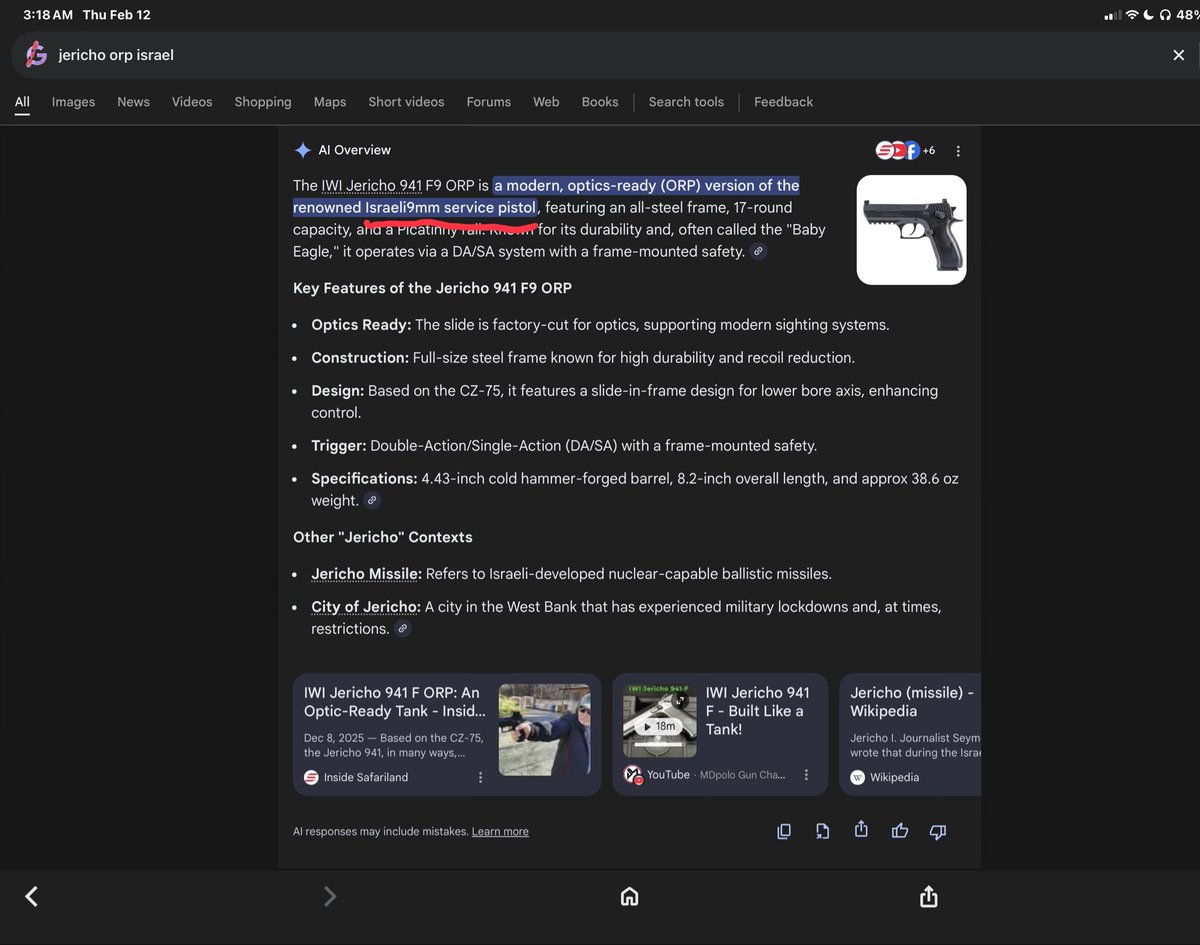
Task: Open IWI Jericho 941 F Built Like a Tank video
Action: pyautogui.click(x=758, y=710)
